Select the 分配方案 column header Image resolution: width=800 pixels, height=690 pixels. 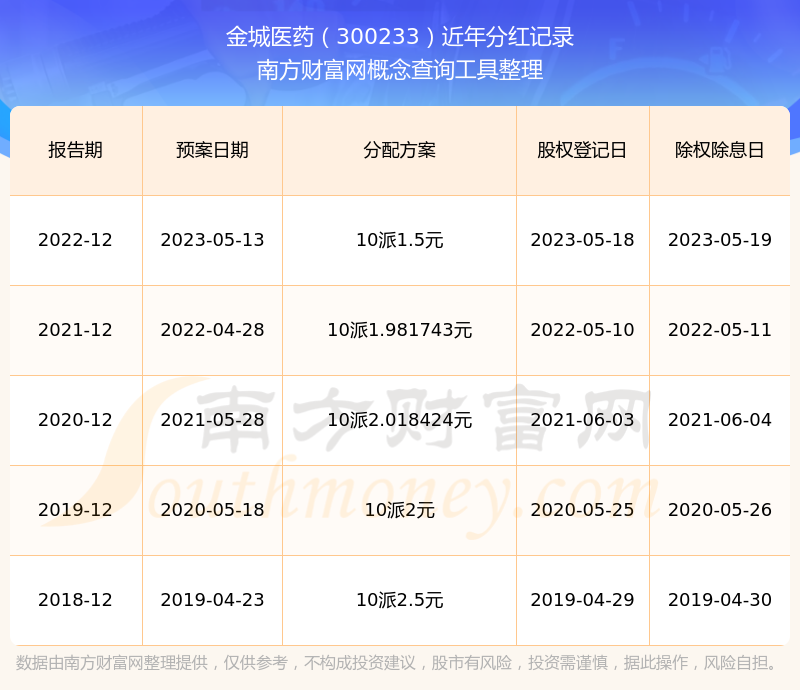[399, 150]
